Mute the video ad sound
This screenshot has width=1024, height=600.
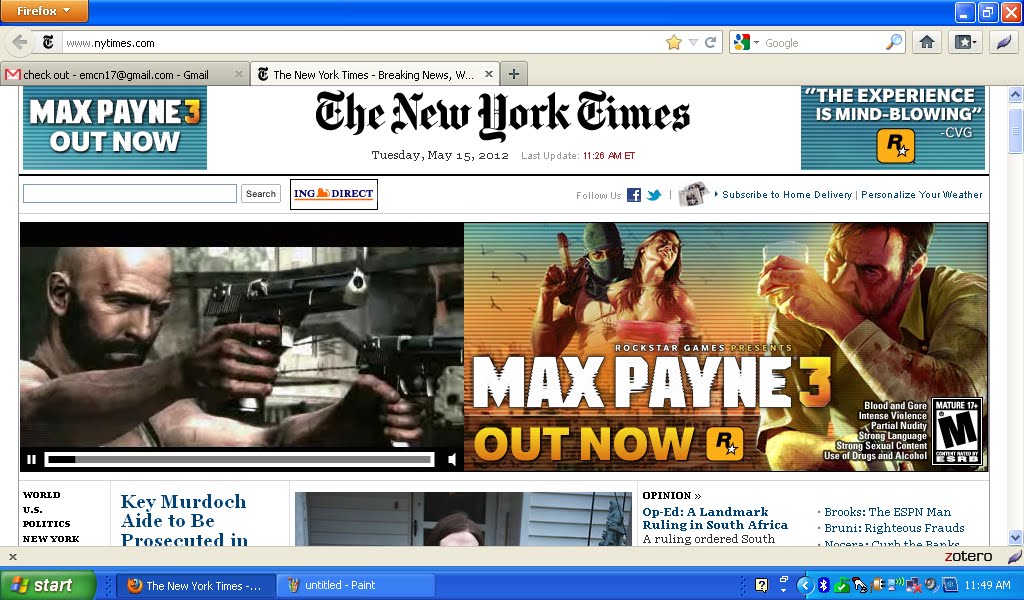pos(452,460)
